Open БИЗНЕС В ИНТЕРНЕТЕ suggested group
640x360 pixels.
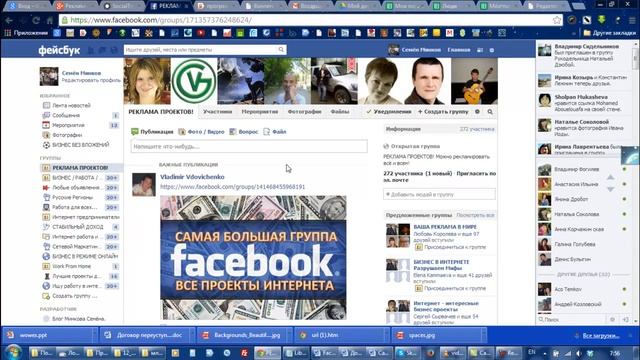tap(441, 265)
